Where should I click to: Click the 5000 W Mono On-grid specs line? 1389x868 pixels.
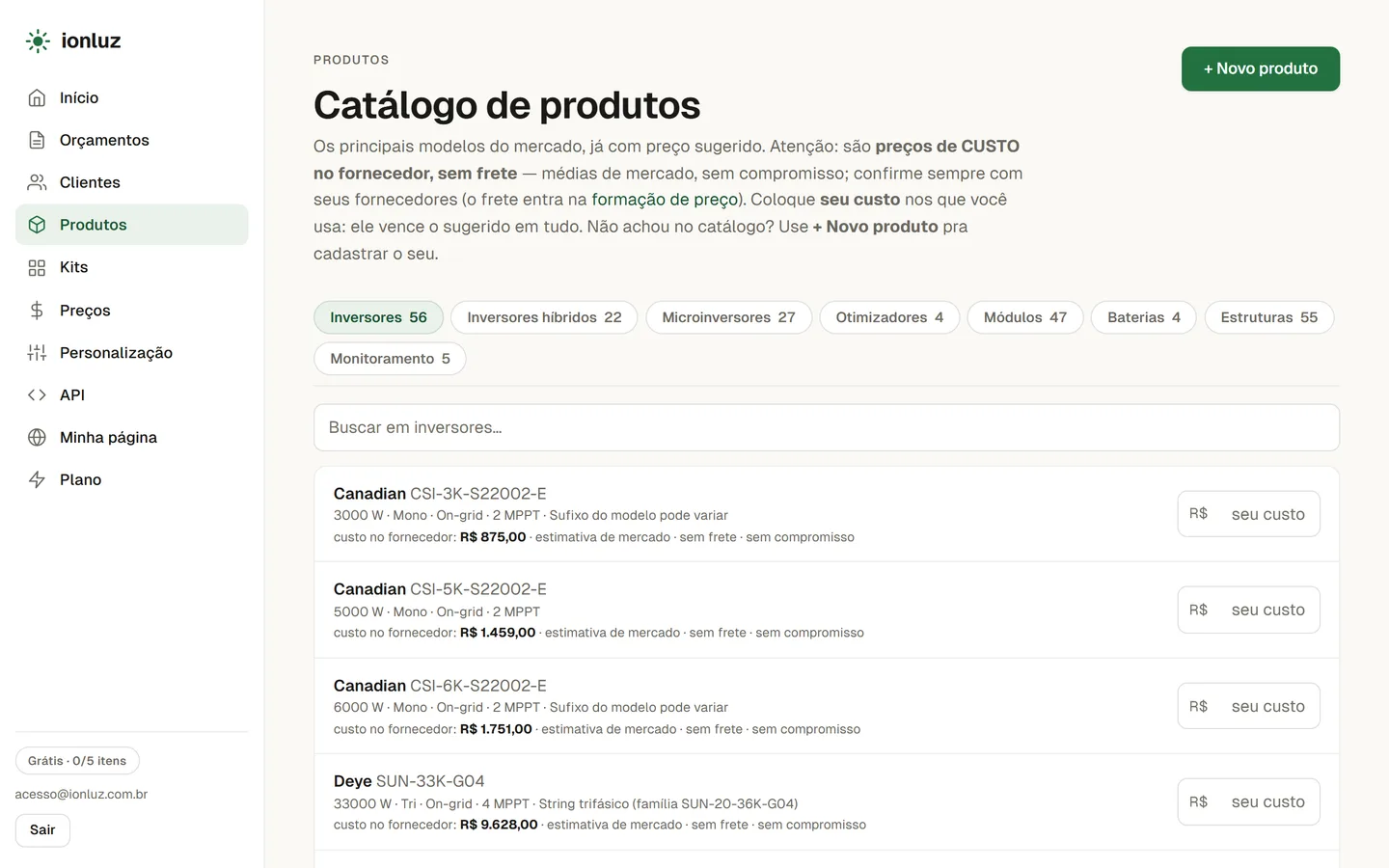[437, 611]
